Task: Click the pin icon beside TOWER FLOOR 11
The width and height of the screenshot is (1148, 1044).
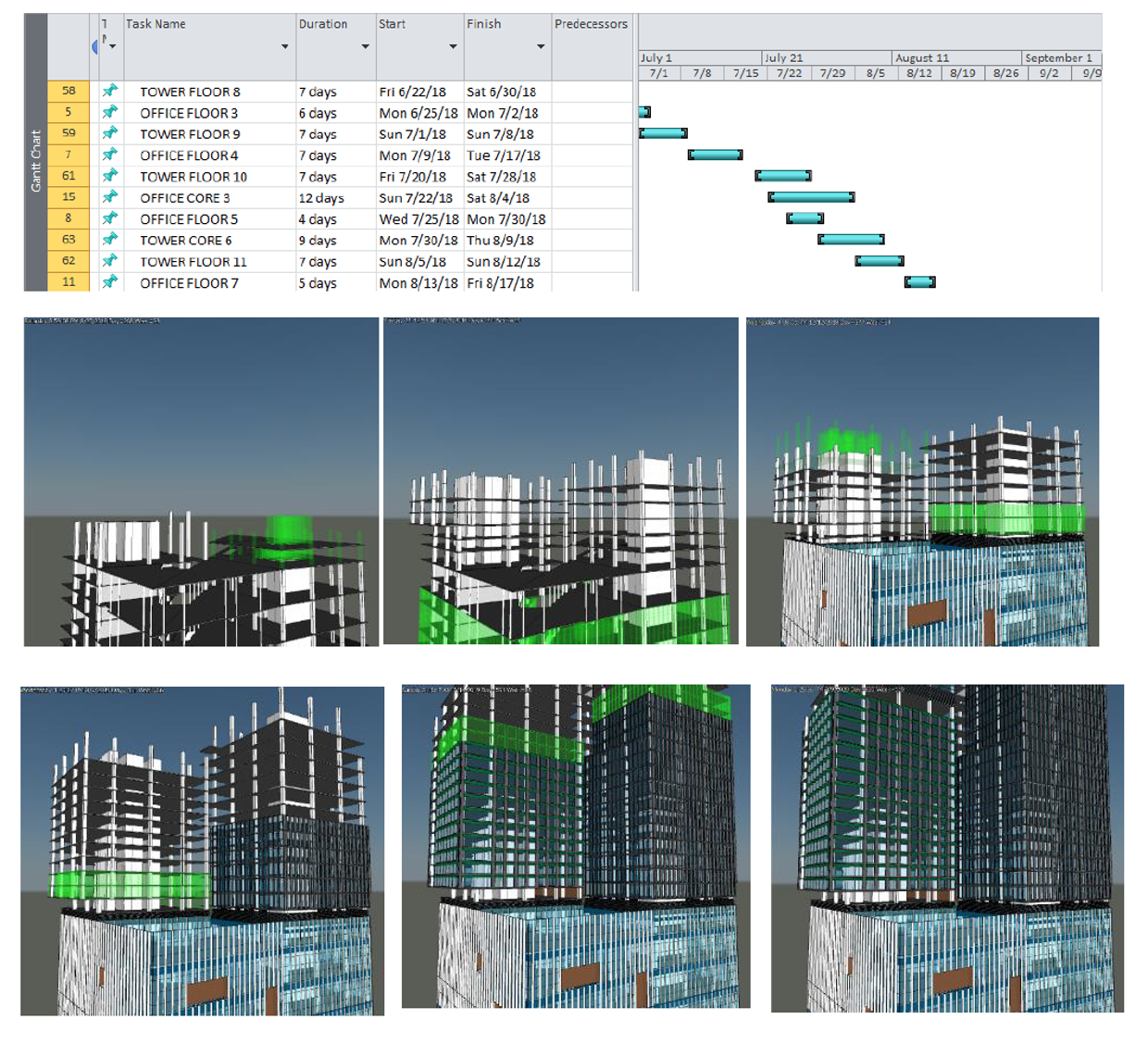Action: [113, 262]
